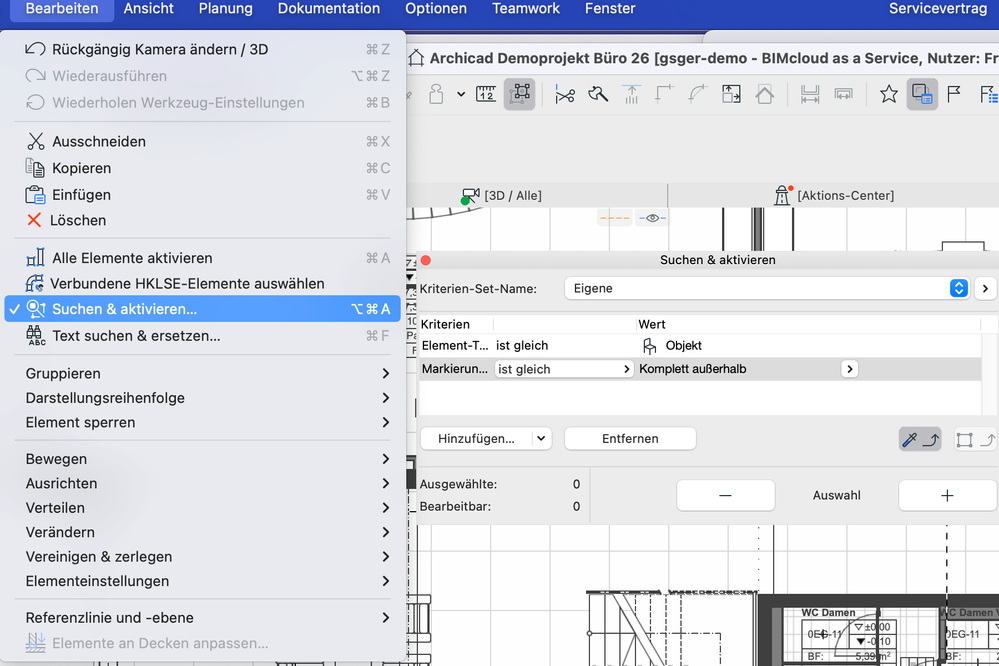The width and height of the screenshot is (999, 666).
Task: Open the Bearbeiten menu
Action: (x=62, y=9)
